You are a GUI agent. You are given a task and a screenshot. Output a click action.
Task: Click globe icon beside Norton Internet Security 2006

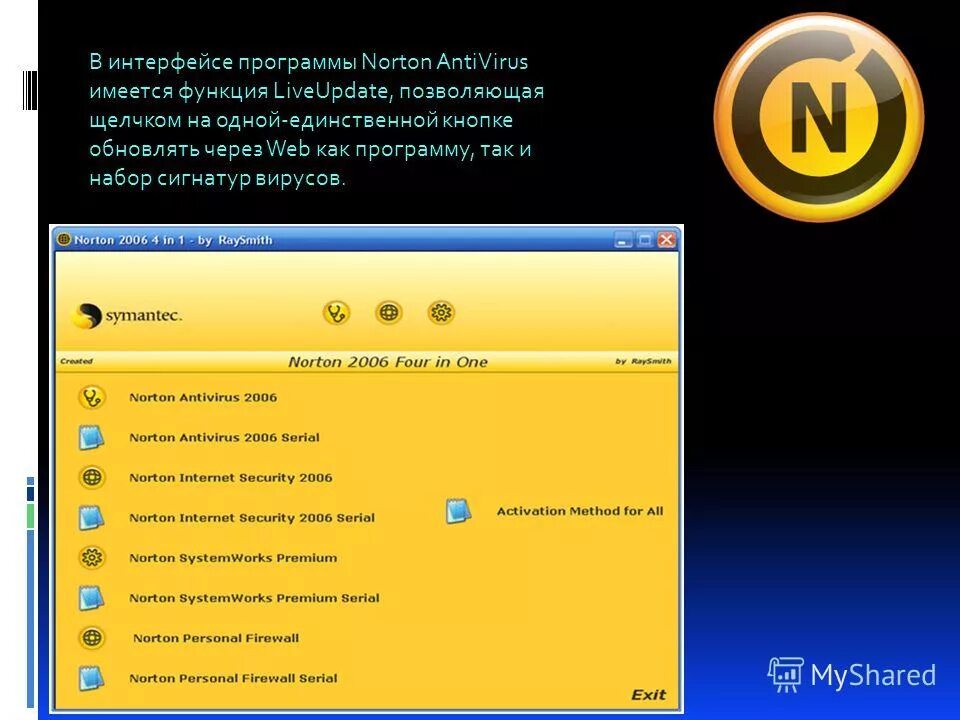[x=92, y=478]
